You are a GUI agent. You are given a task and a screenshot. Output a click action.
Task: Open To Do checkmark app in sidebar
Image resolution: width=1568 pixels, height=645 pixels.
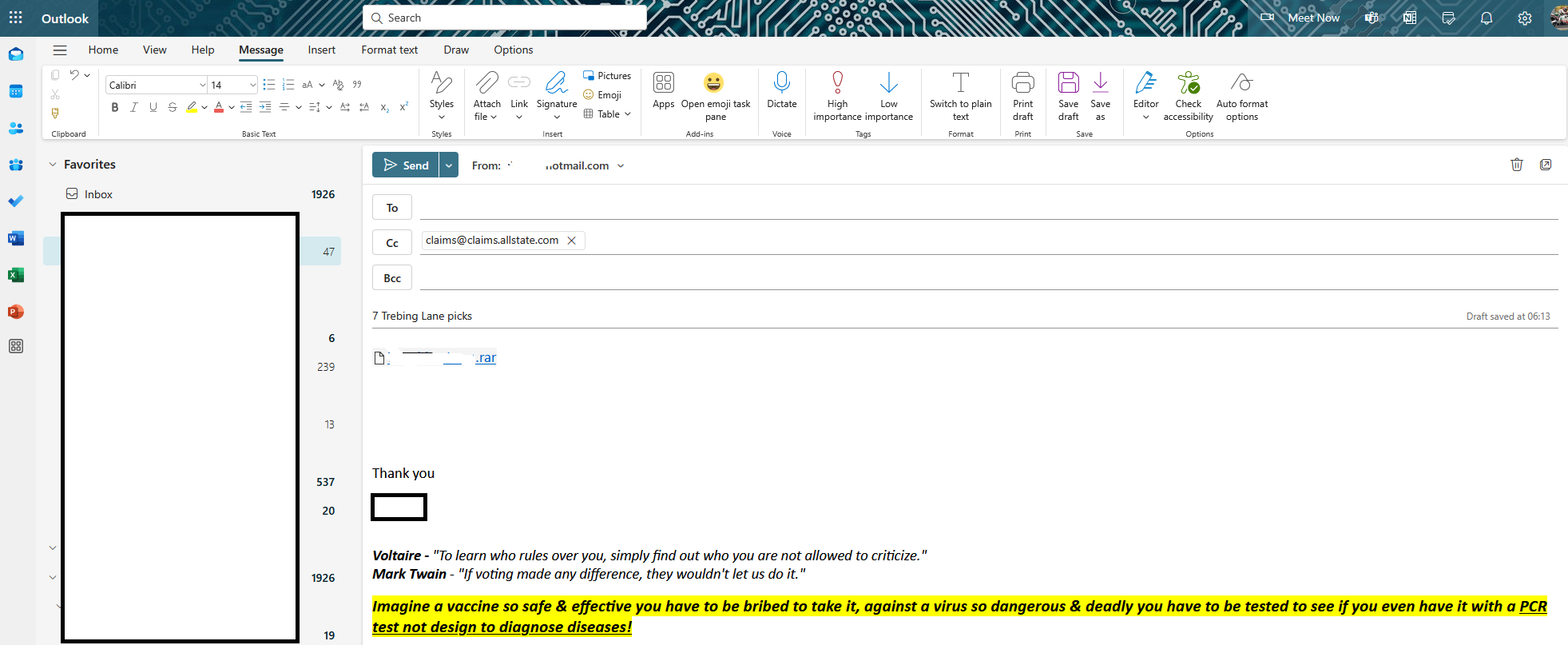pos(16,201)
